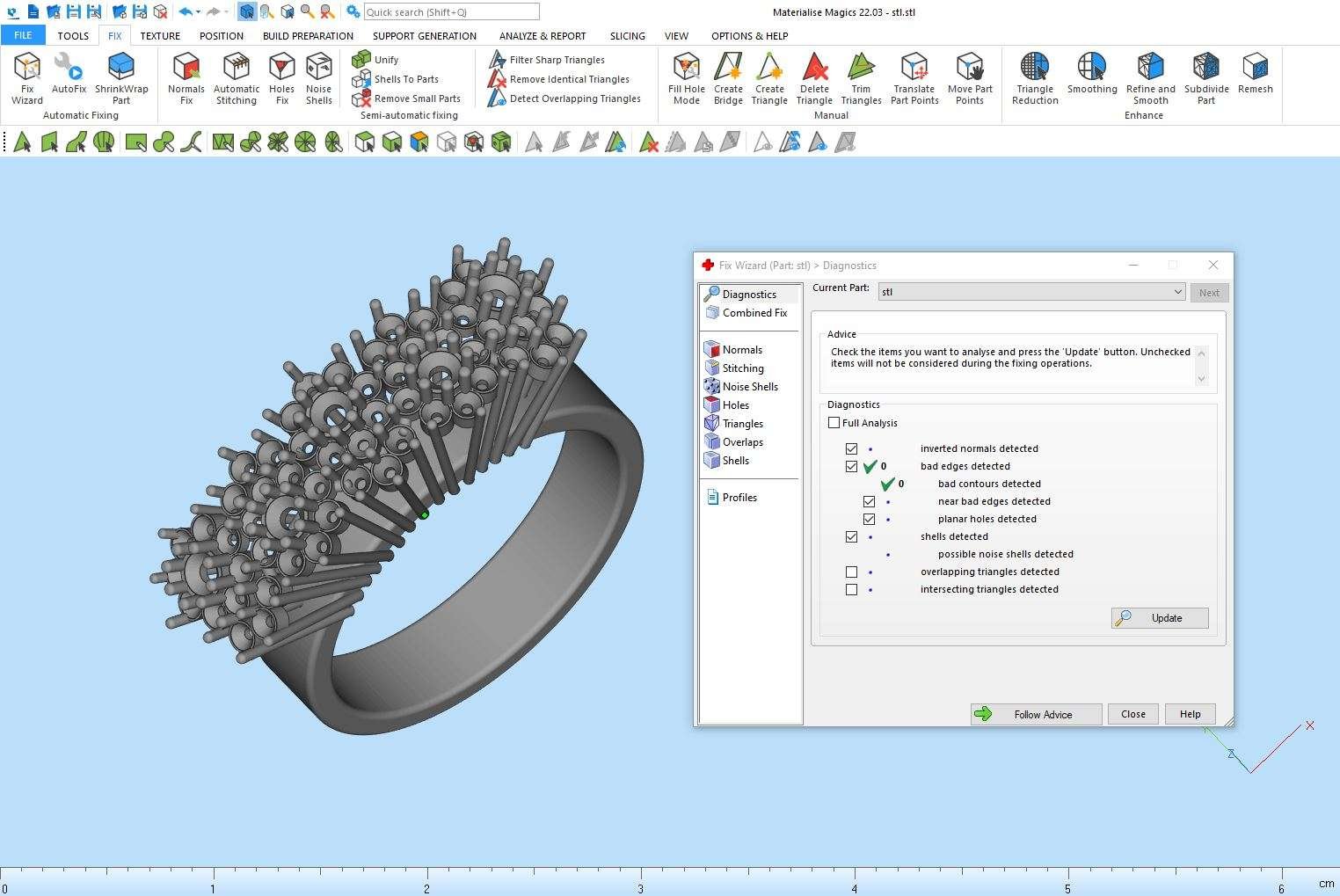1340x896 pixels.
Task: Switch to the Analyze & Report tab
Action: click(x=542, y=36)
